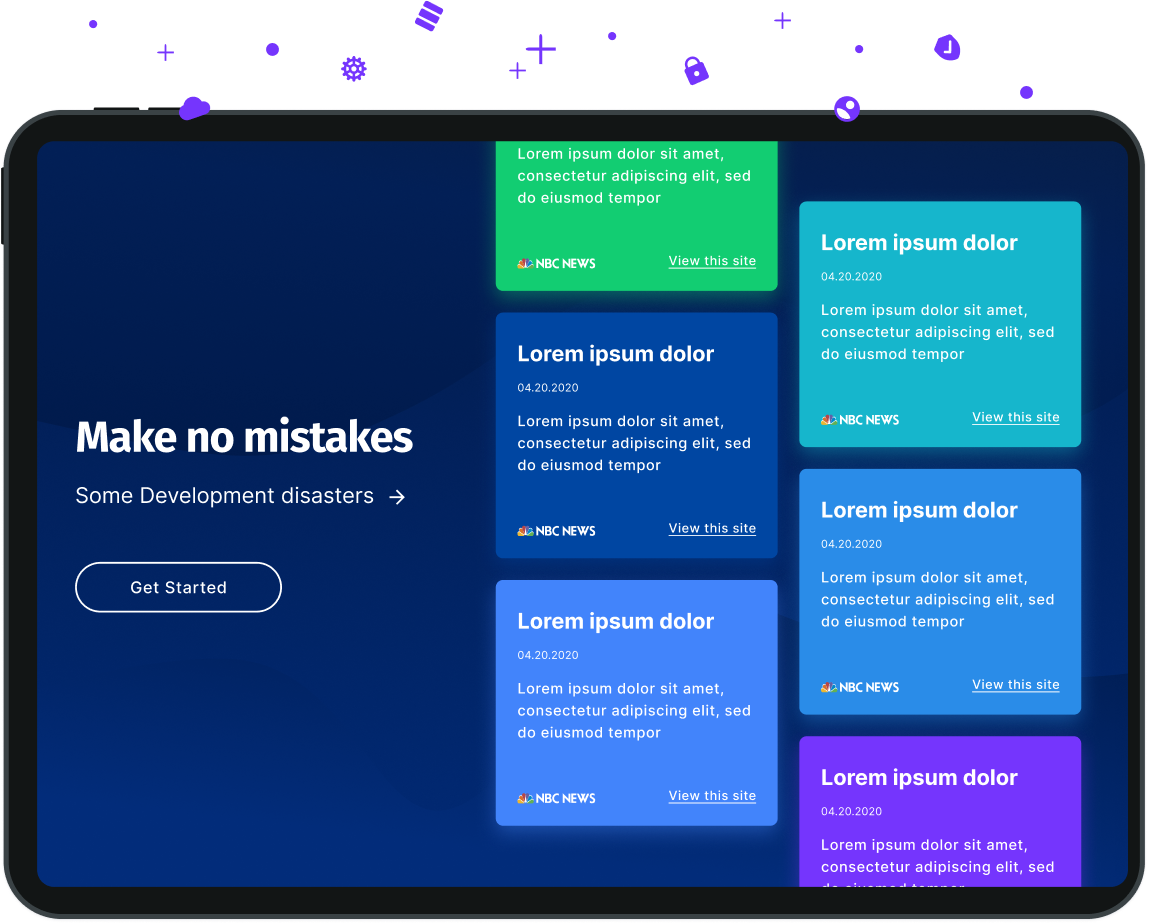Click the purple padlock icon
The width and height of the screenshot is (1149, 924).
coord(695,70)
